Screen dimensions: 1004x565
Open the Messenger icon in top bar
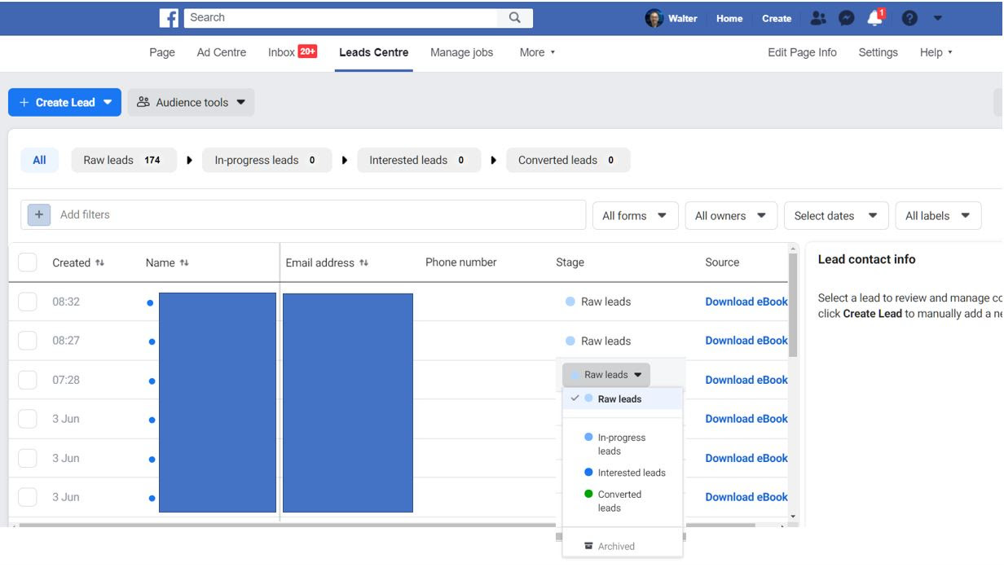click(846, 19)
